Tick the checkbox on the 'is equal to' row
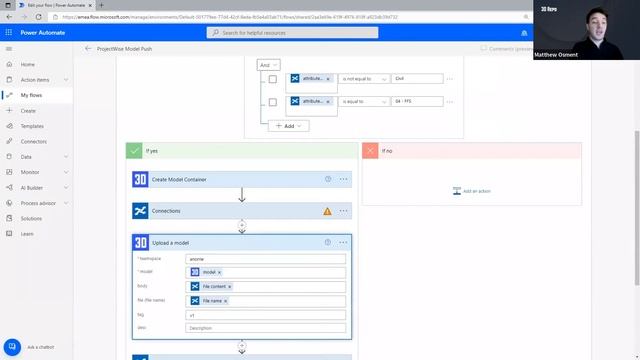The height and width of the screenshot is (360, 640). (273, 102)
